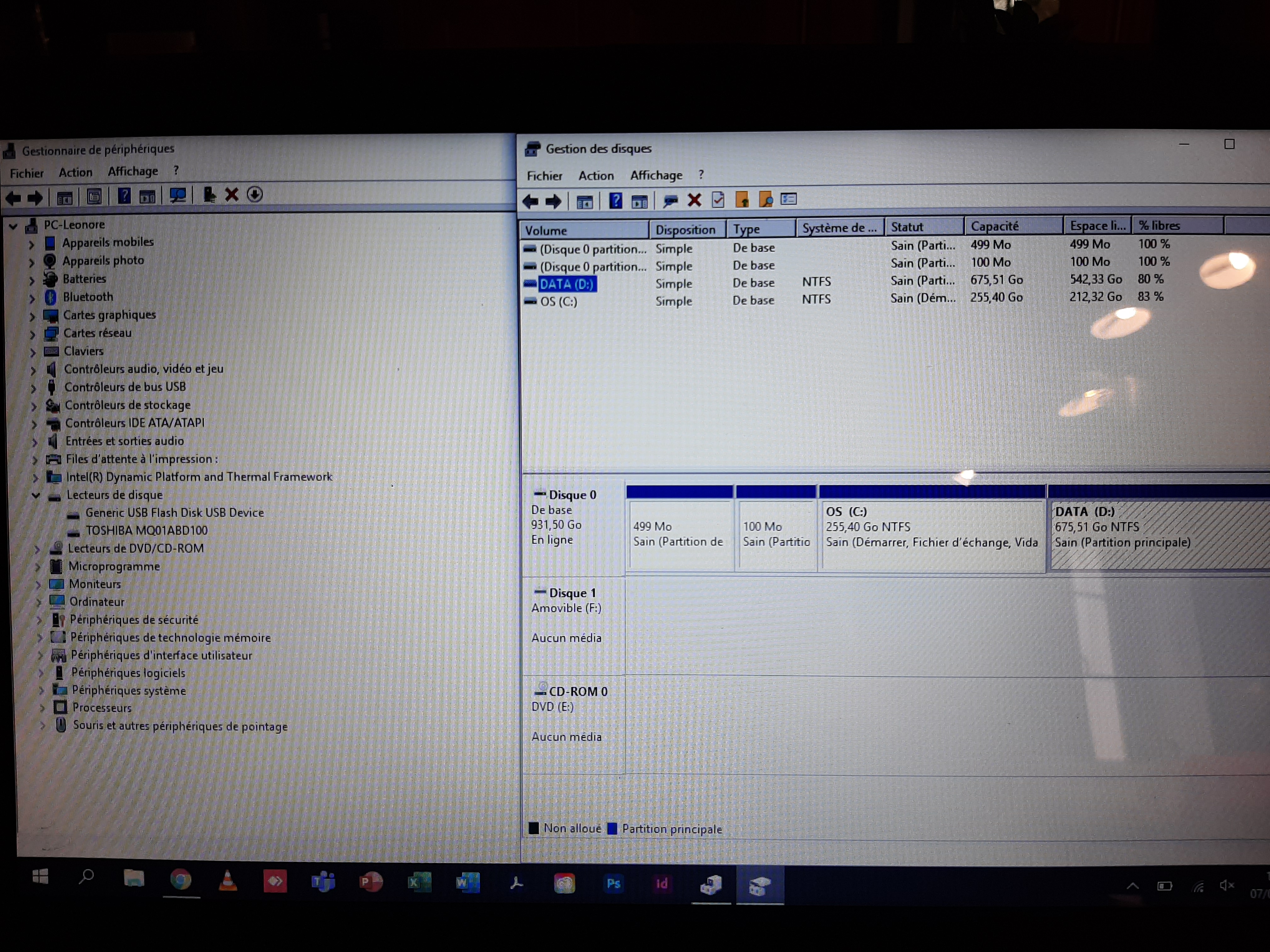This screenshot has height=952, width=1270.
Task: Sort by the Statut column header
Action: (924, 227)
